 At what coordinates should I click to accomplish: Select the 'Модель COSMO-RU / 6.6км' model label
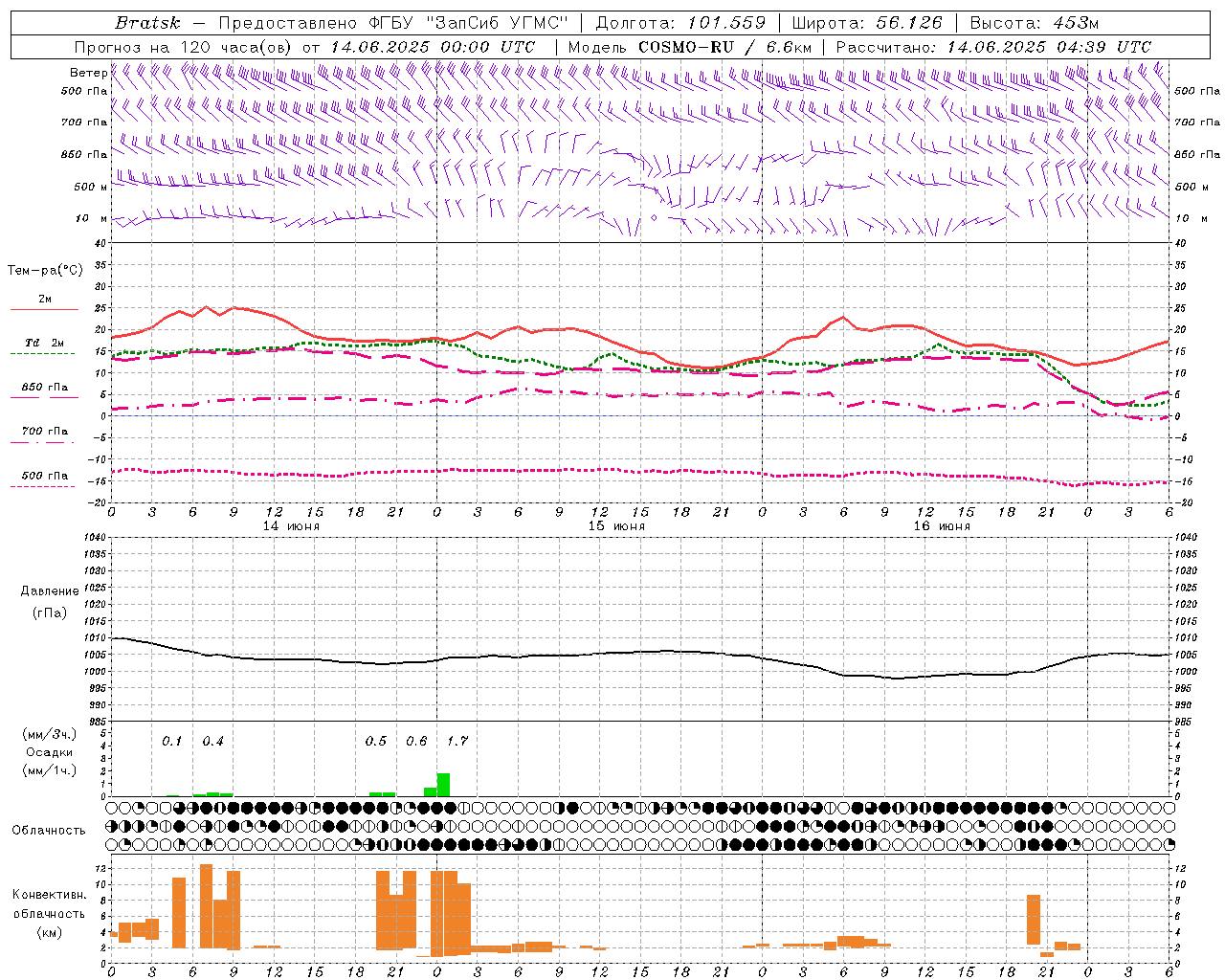(x=690, y=47)
